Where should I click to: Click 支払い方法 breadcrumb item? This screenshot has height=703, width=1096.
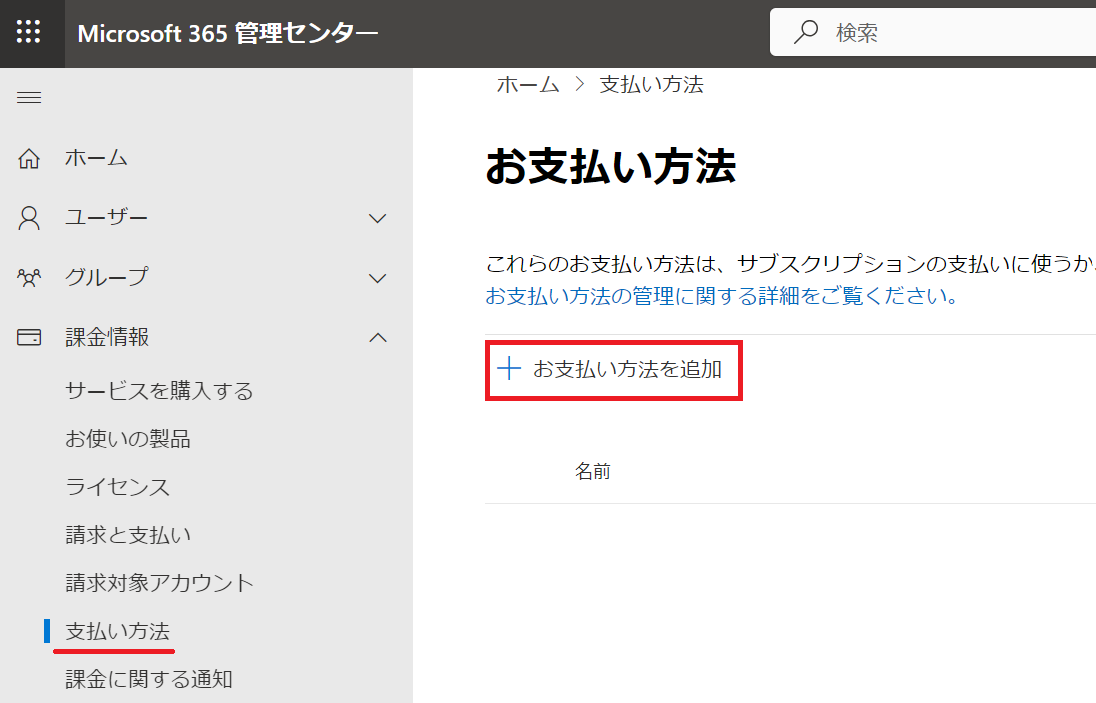click(x=651, y=85)
